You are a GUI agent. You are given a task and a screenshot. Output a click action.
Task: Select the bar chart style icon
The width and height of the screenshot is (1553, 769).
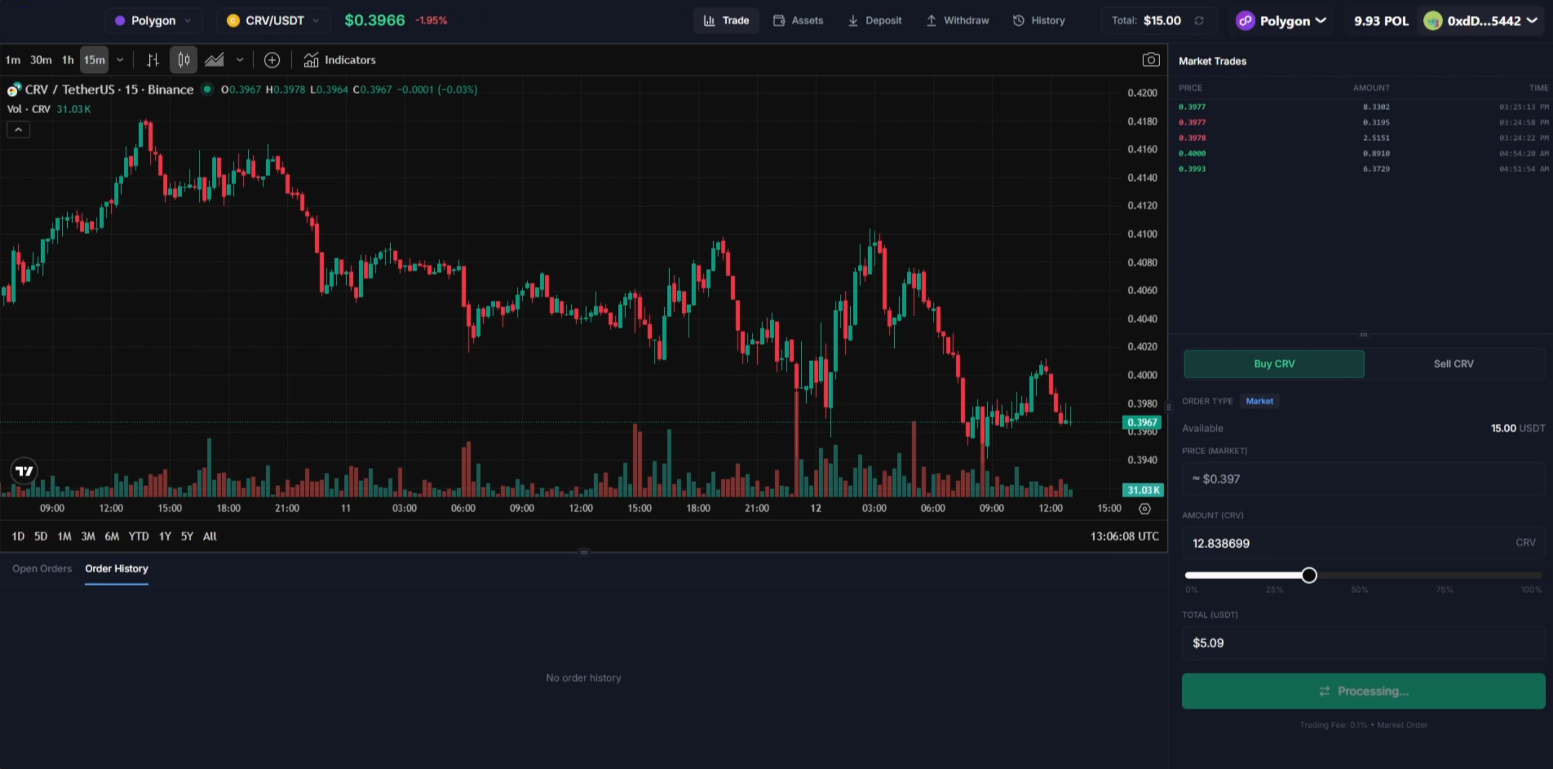pyautogui.click(x=152, y=59)
